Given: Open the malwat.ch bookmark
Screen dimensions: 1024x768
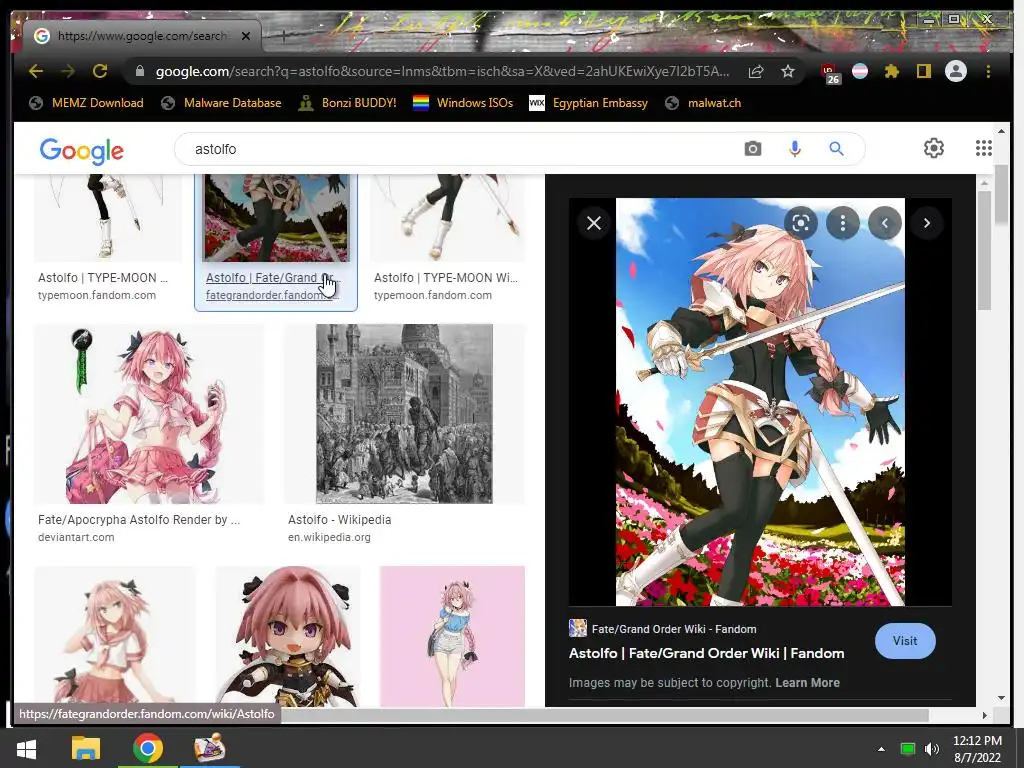Looking at the screenshot, I should tap(703, 103).
